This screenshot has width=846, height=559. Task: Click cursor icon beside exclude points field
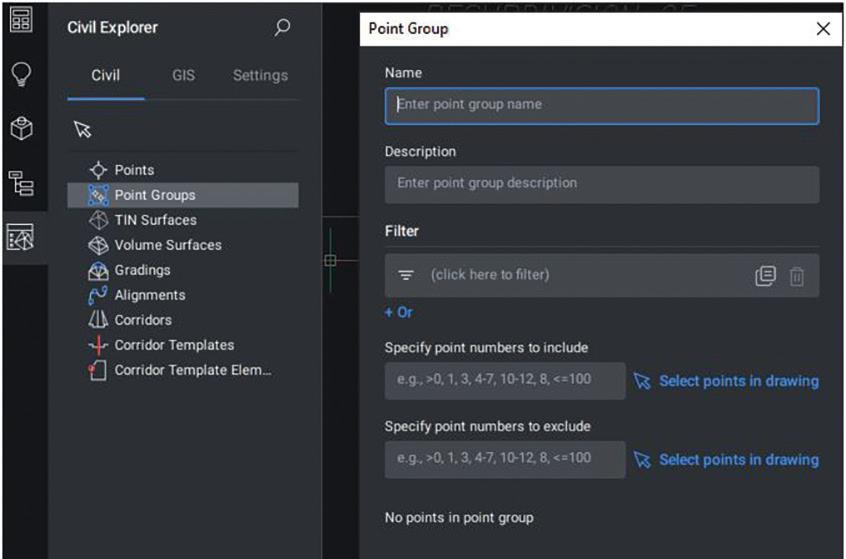tap(642, 460)
